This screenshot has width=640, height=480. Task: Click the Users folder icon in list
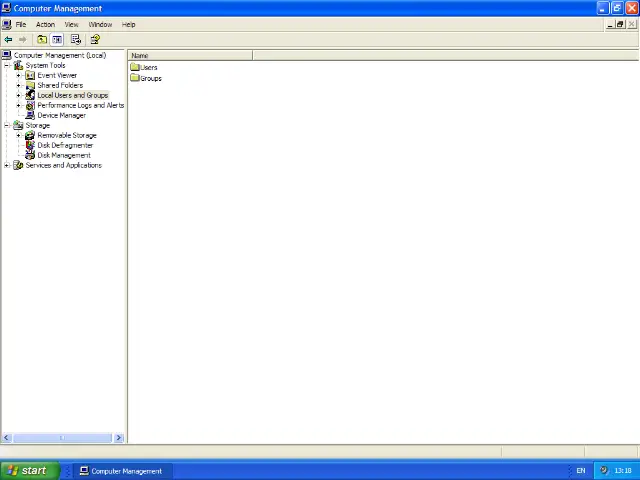pyautogui.click(x=135, y=67)
